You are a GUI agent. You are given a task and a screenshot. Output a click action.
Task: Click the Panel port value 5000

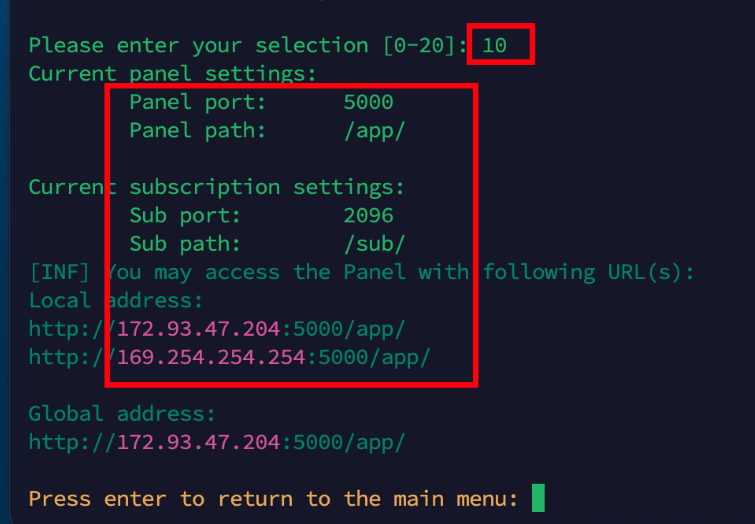click(368, 102)
